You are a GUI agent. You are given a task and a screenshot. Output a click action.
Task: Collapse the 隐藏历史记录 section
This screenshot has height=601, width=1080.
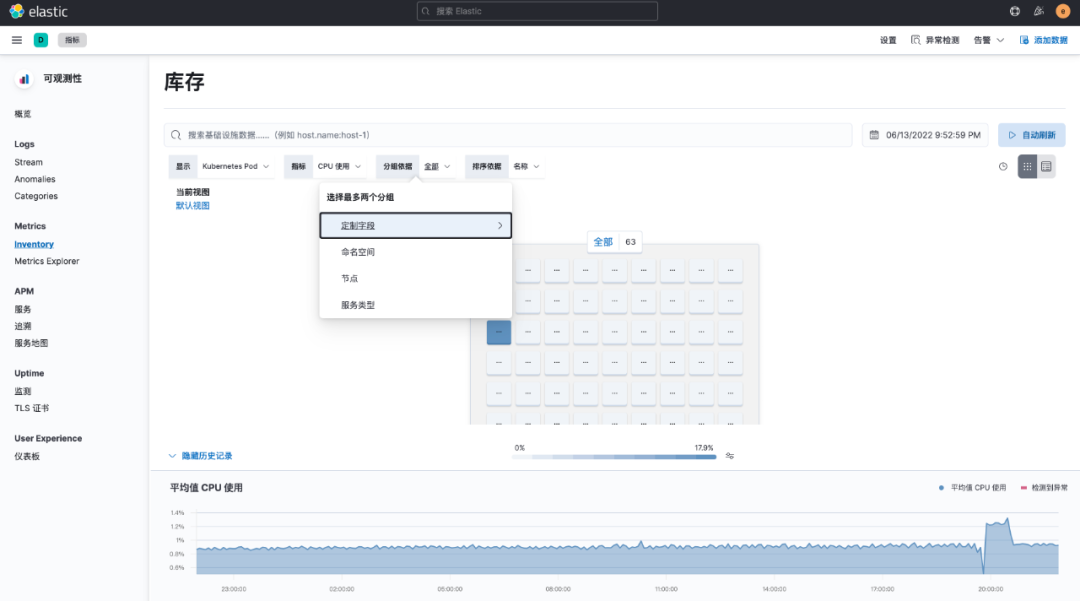(x=200, y=456)
